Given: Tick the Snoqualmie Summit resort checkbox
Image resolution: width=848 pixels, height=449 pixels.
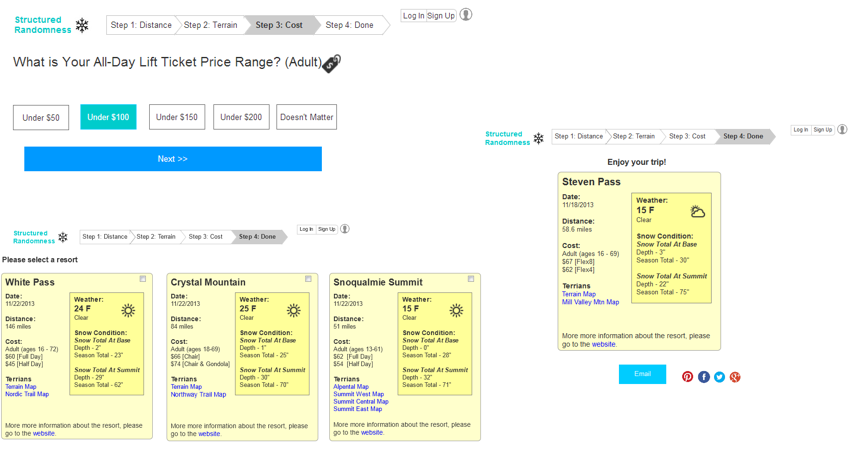Looking at the screenshot, I should click(471, 279).
